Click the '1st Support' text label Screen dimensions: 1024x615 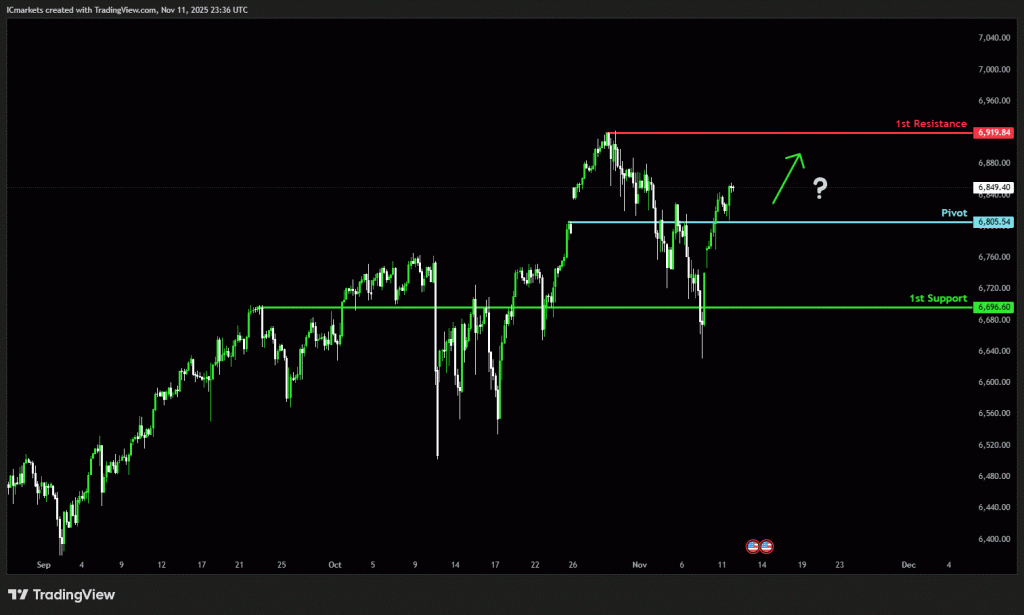(x=937, y=298)
